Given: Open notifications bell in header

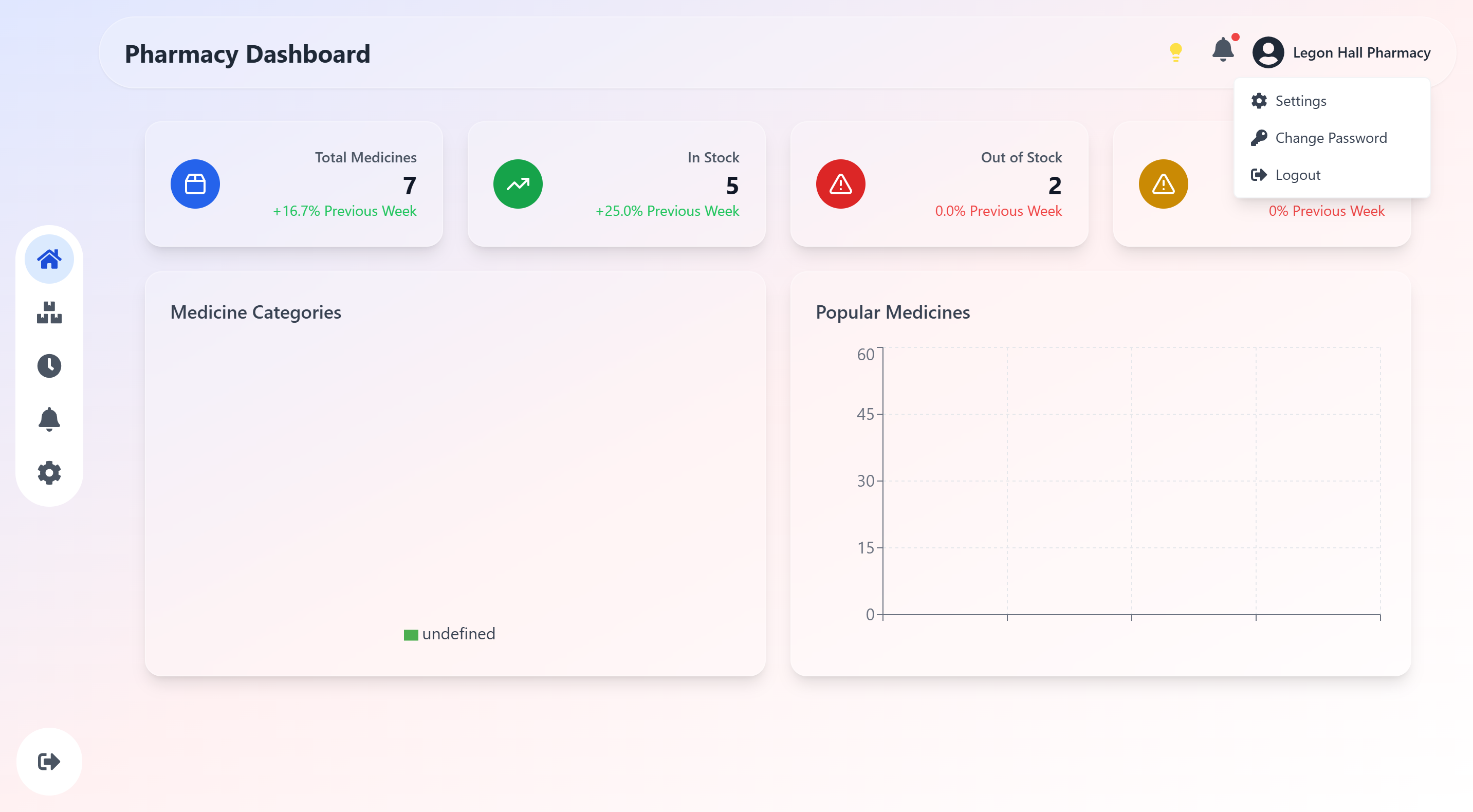Looking at the screenshot, I should [x=1223, y=50].
